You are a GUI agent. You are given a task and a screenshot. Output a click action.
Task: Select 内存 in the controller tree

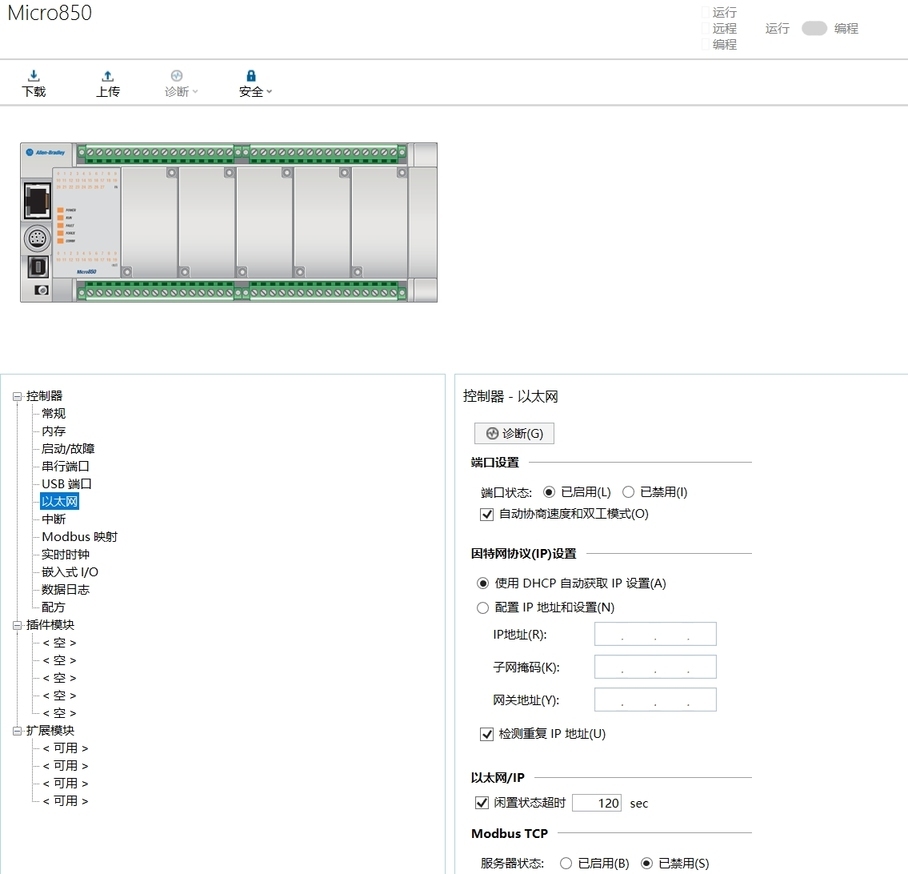(54, 431)
